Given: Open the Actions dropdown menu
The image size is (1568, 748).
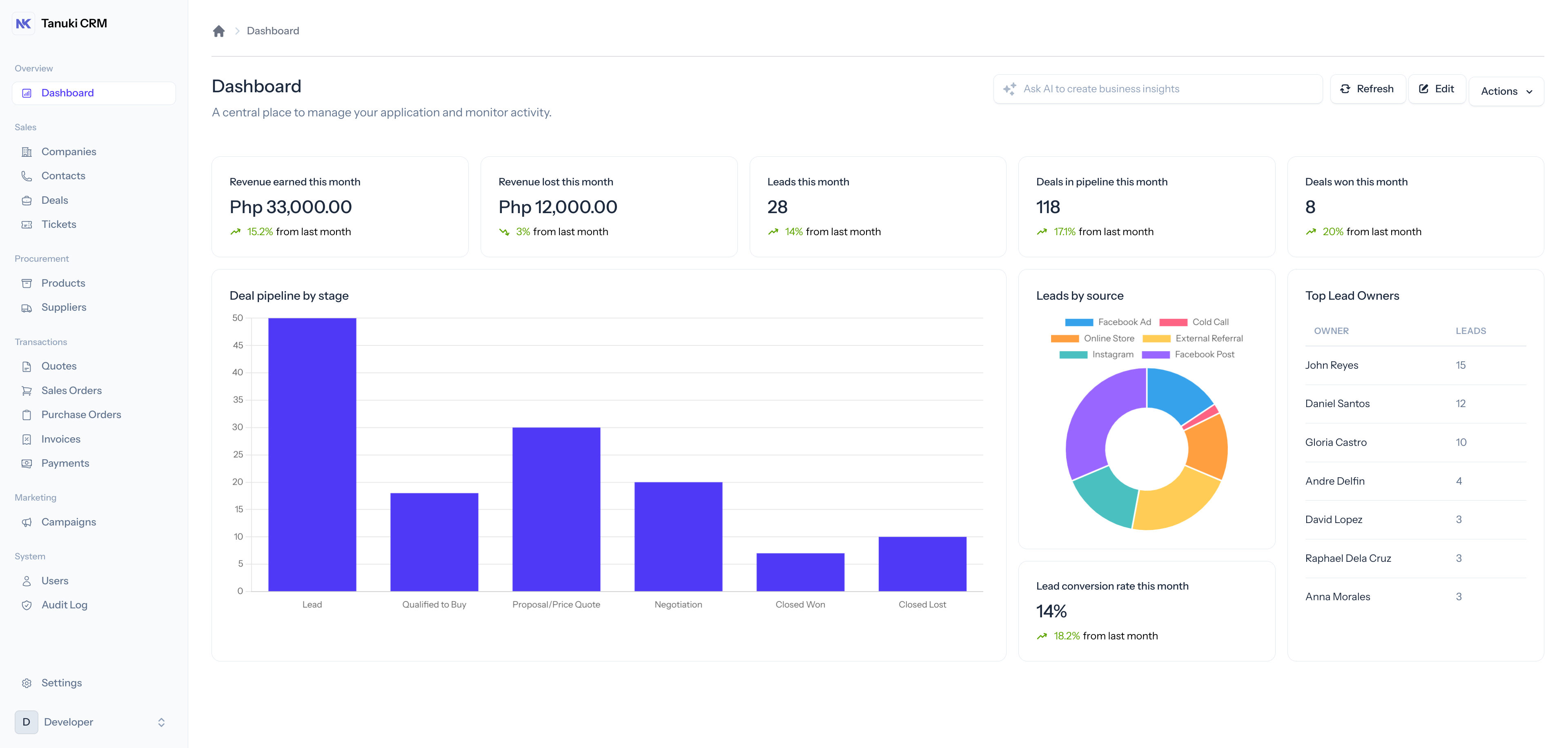Looking at the screenshot, I should 1506,91.
